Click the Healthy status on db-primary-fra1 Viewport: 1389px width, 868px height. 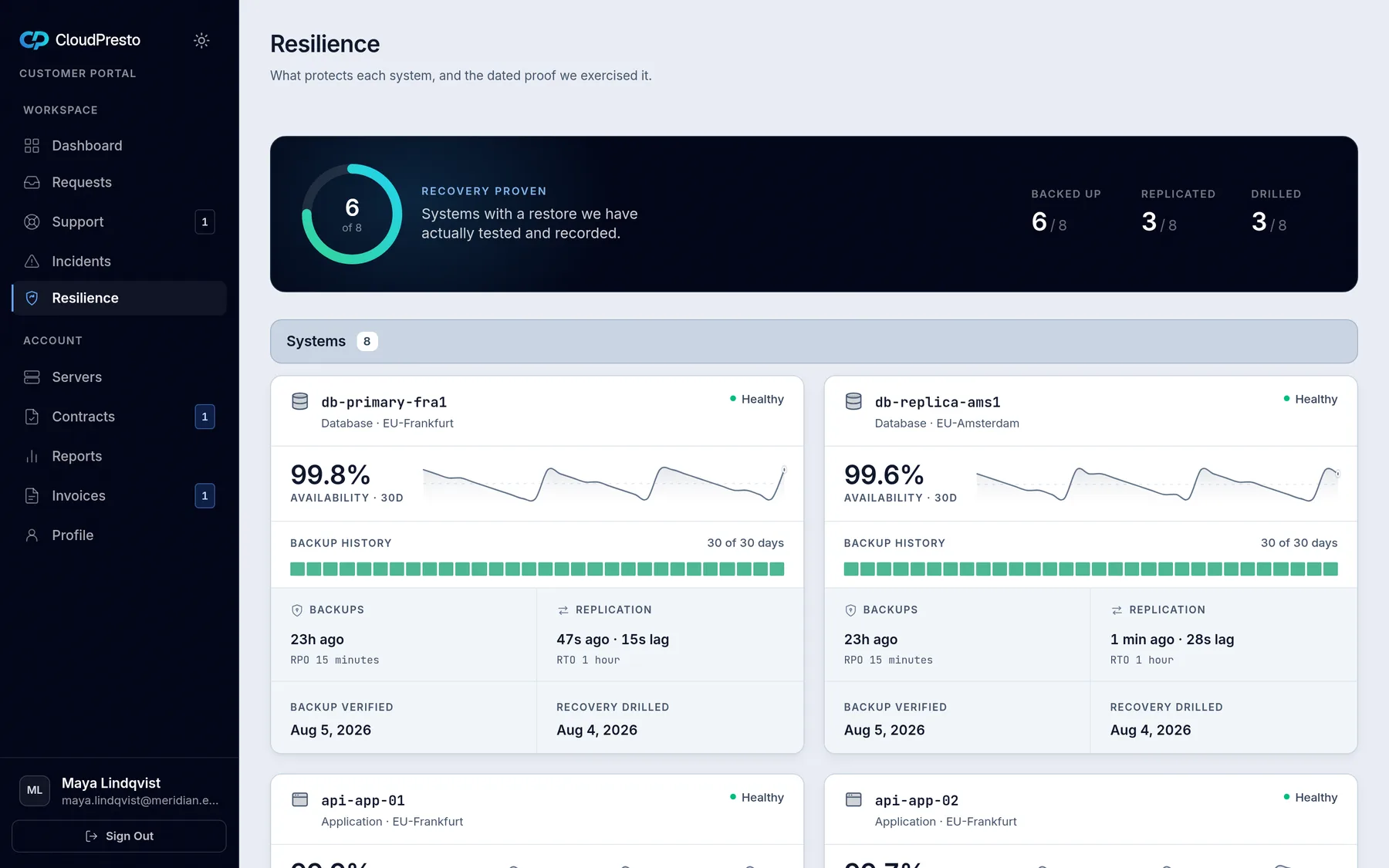point(757,399)
